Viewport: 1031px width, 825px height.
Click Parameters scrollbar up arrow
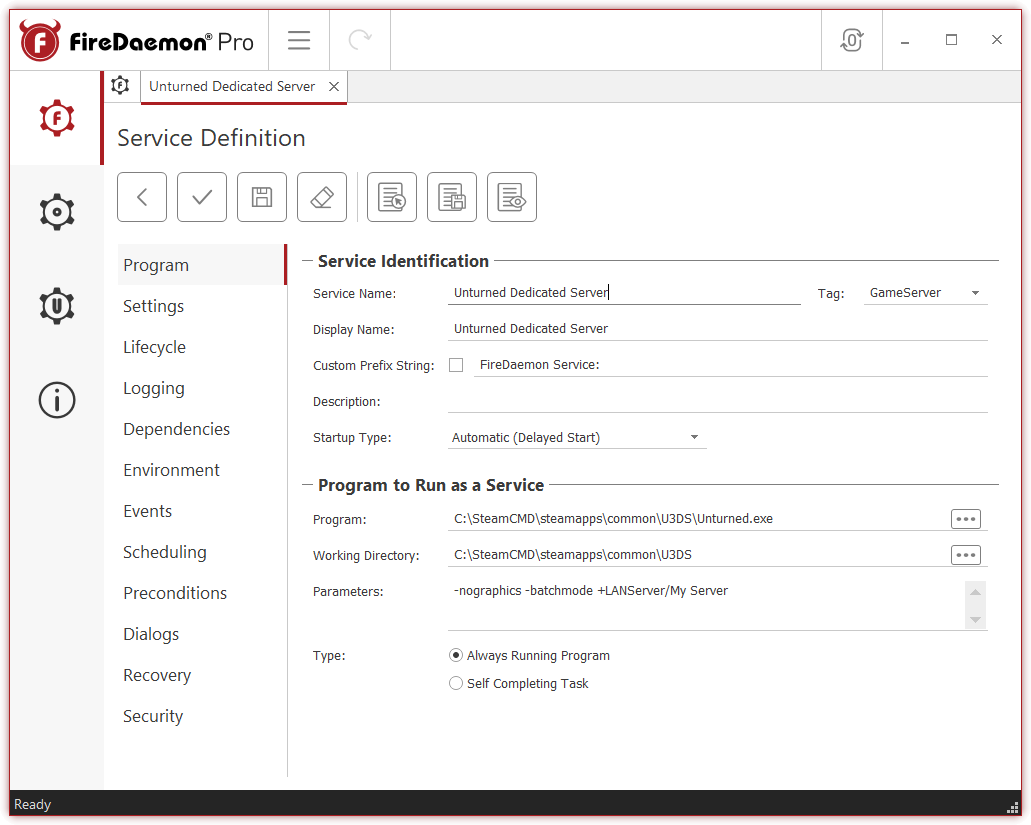[x=975, y=592]
